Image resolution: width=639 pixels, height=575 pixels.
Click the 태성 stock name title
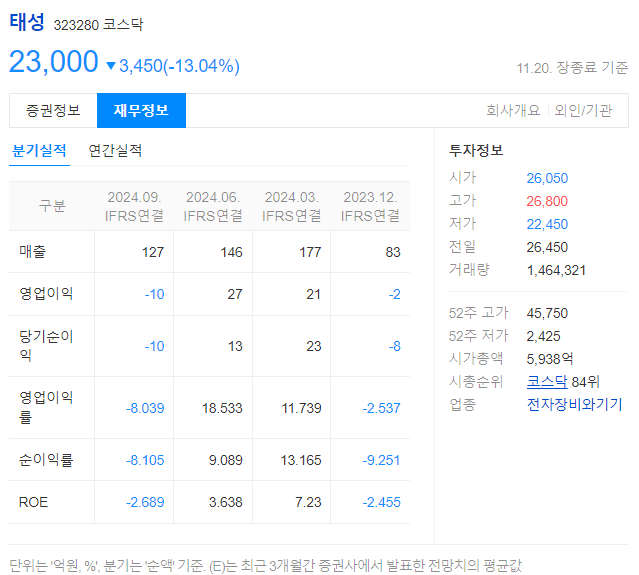pyautogui.click(x=27, y=22)
